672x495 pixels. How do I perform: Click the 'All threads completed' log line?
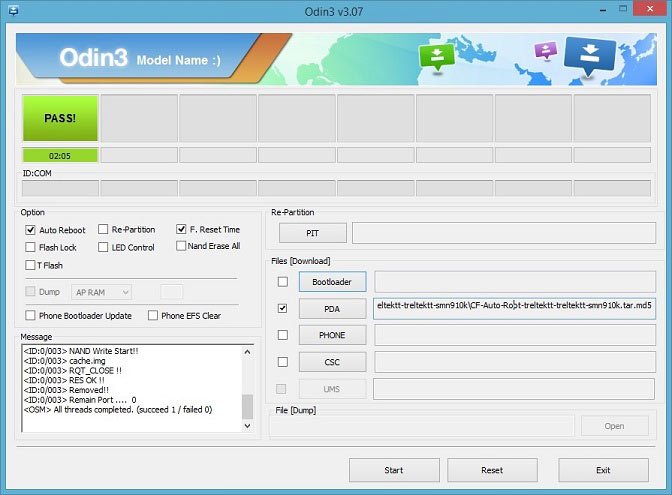click(x=118, y=410)
